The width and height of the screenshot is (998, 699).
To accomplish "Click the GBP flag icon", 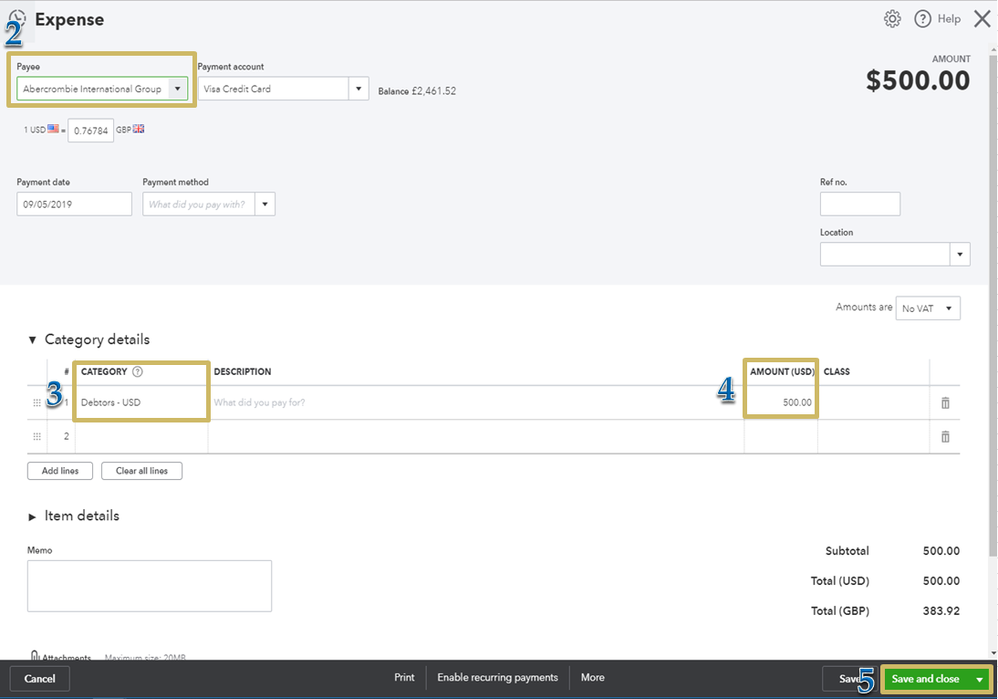I will pyautogui.click(x=138, y=129).
